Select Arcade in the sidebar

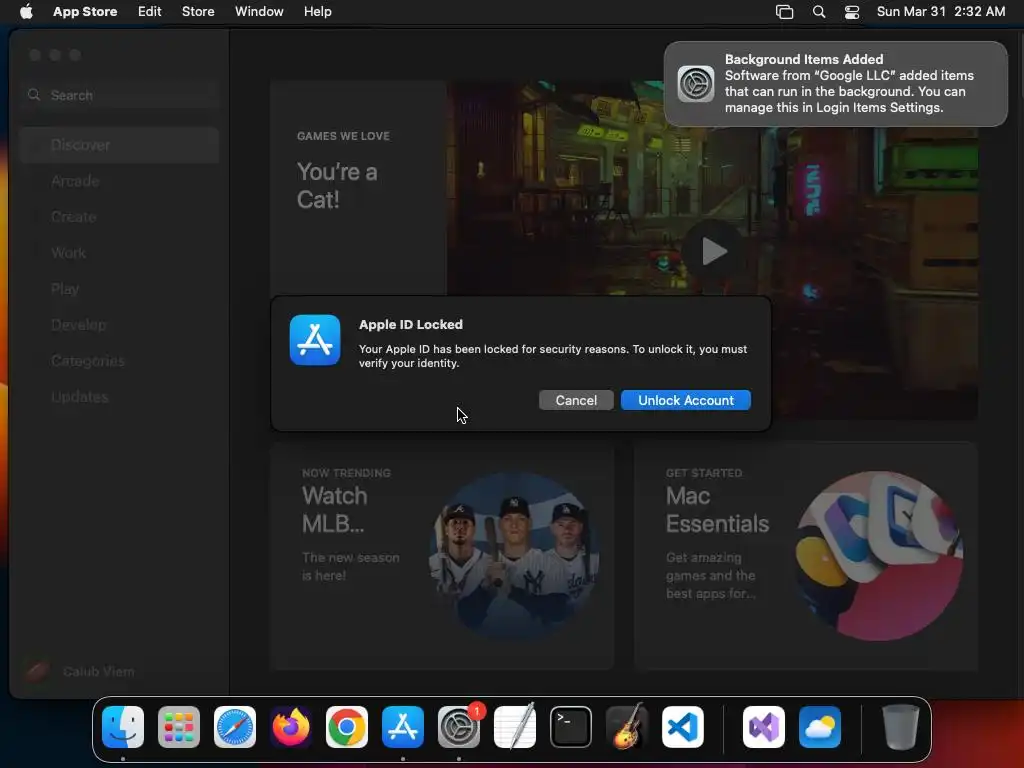(x=120, y=181)
